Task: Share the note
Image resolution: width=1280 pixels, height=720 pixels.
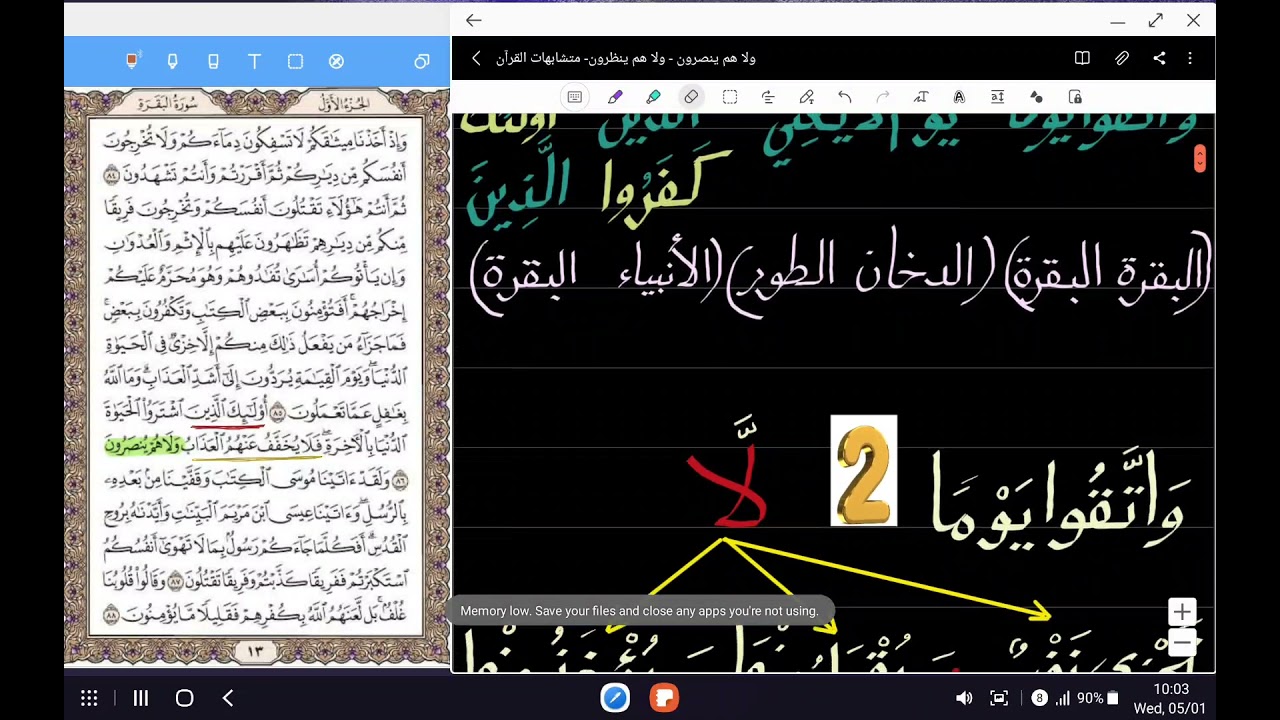Action: pos(1159,59)
